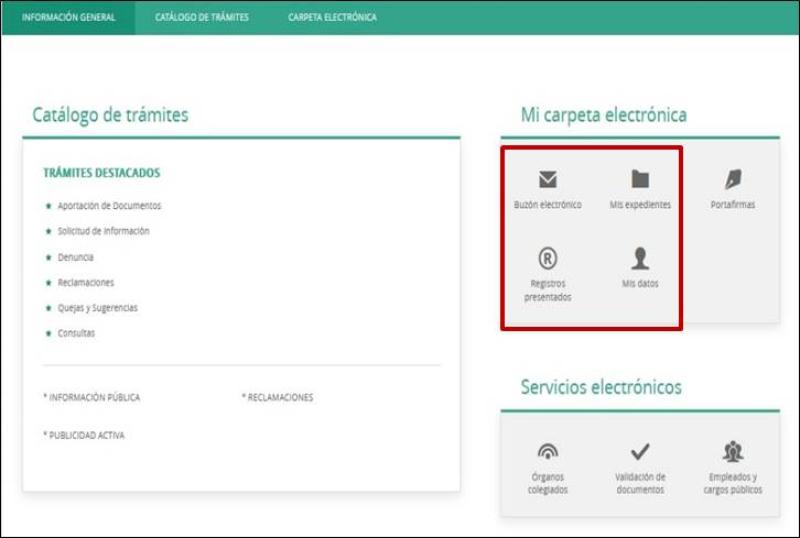Image resolution: width=800 pixels, height=538 pixels.
Task: Click the Mis expedientes folder icon
Action: [x=640, y=180]
